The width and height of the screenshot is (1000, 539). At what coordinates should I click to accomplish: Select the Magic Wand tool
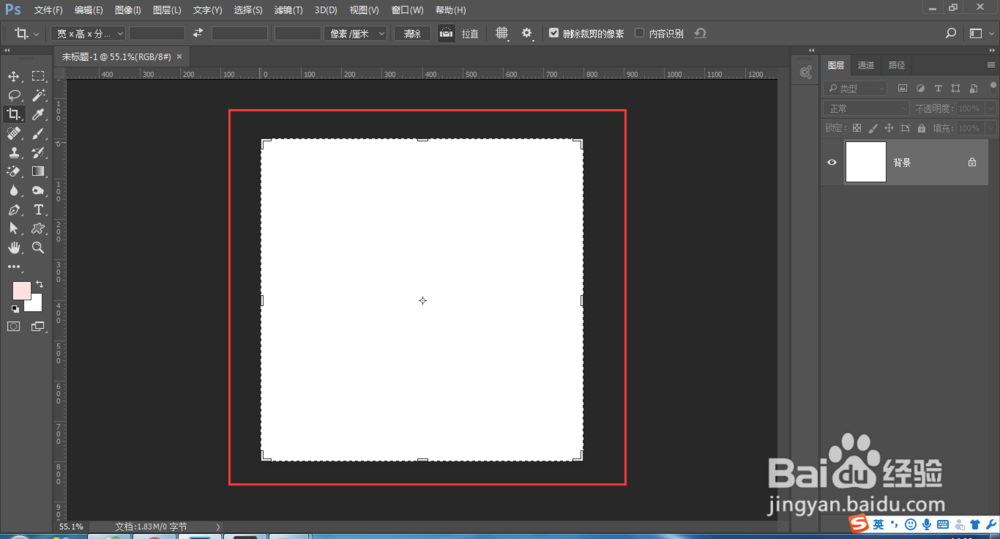[x=38, y=96]
